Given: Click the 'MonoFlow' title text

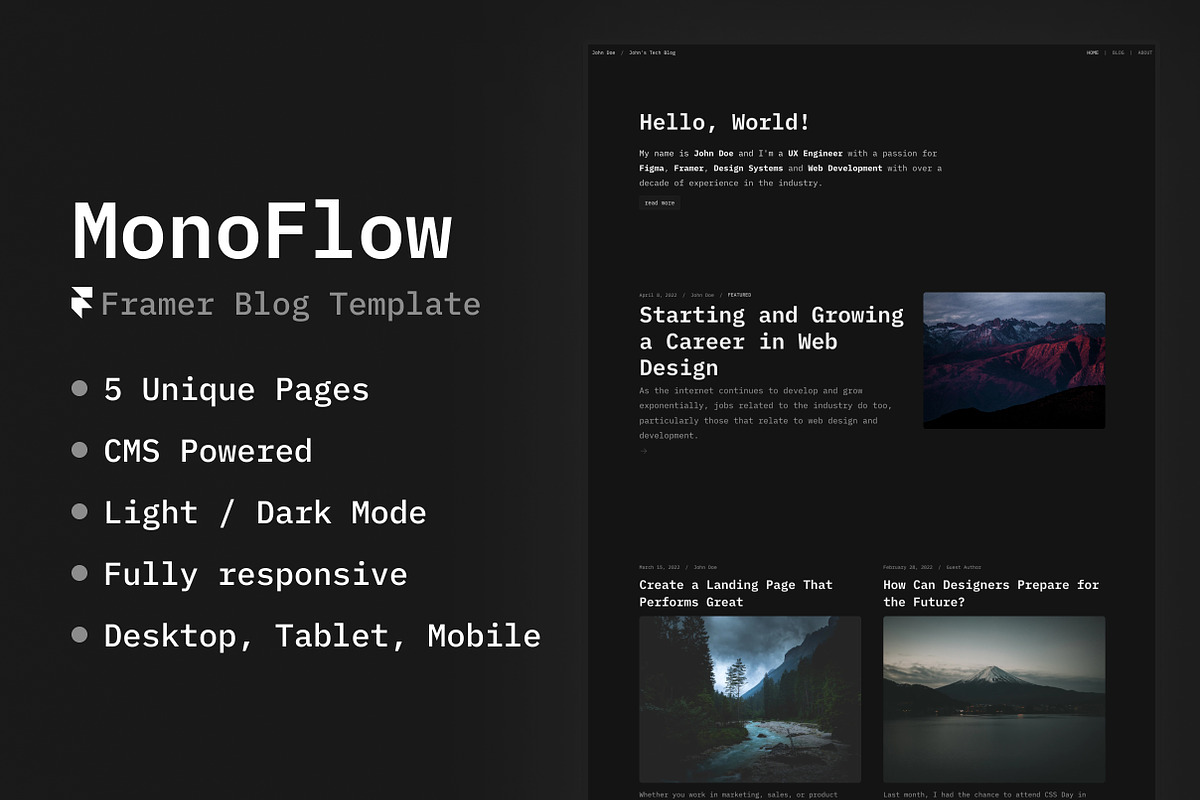Looking at the screenshot, I should 262,232.
